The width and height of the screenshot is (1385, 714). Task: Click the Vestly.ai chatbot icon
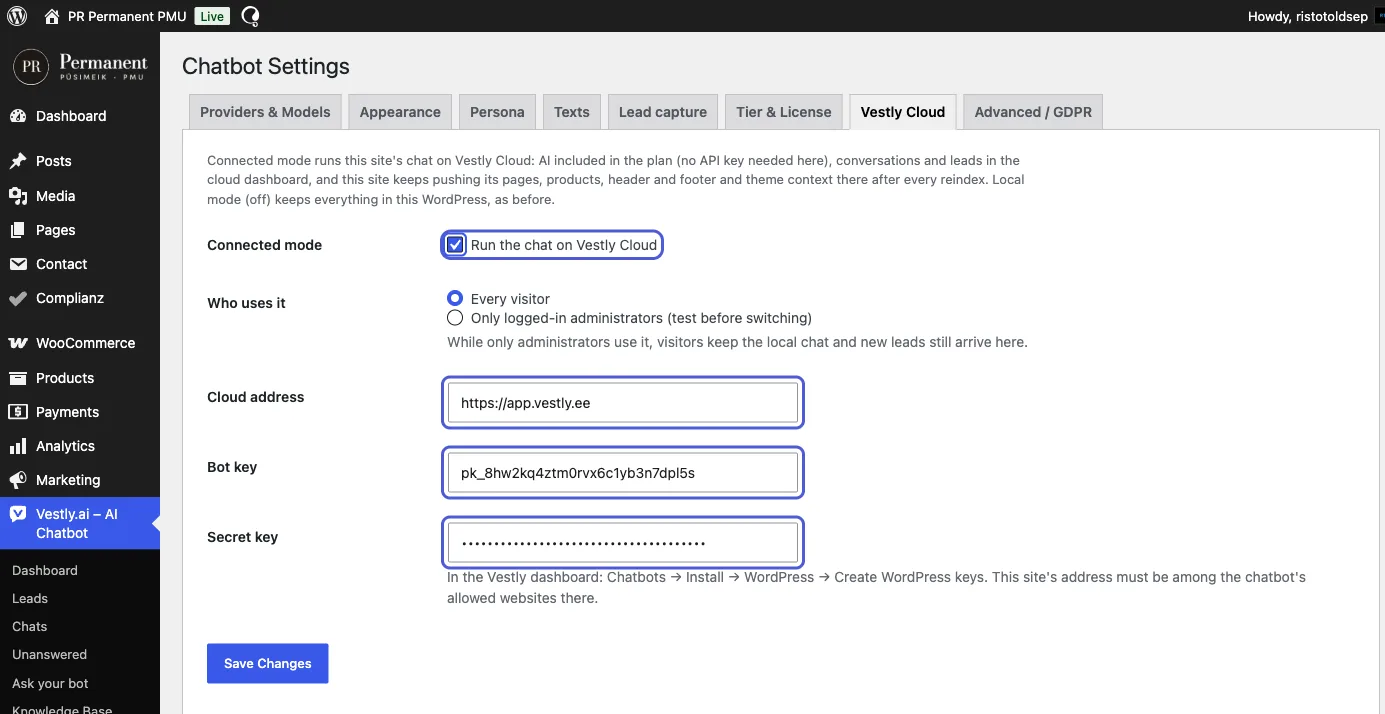coord(18,514)
